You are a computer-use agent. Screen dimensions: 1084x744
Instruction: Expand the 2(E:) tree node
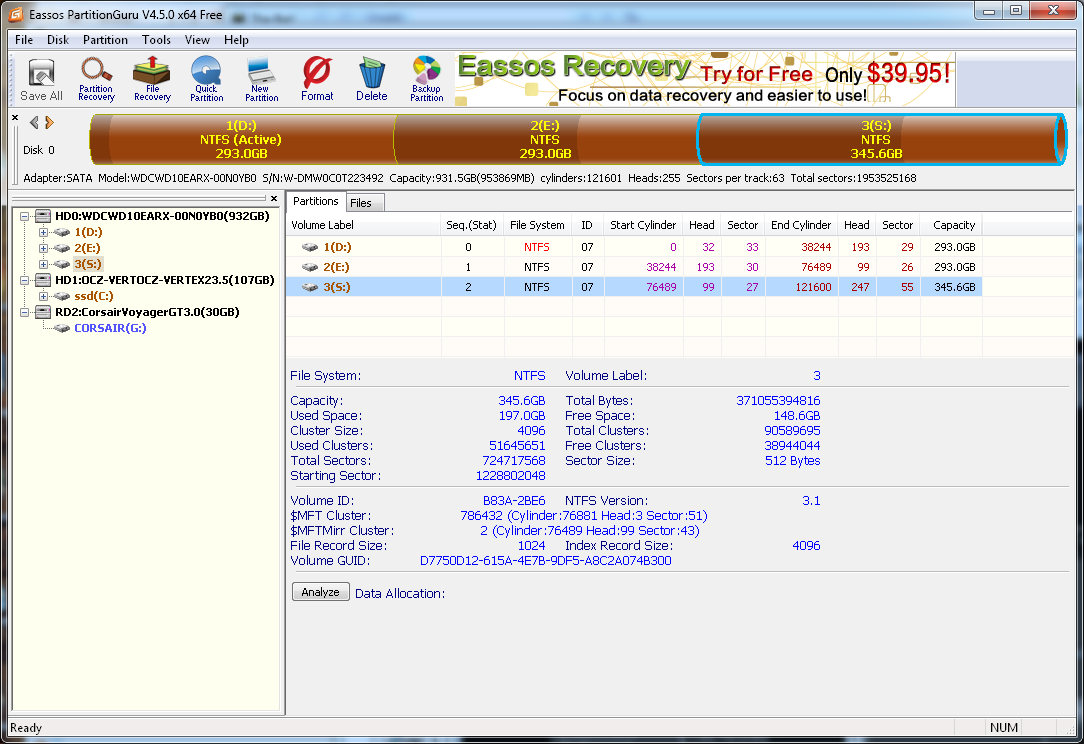pos(44,248)
